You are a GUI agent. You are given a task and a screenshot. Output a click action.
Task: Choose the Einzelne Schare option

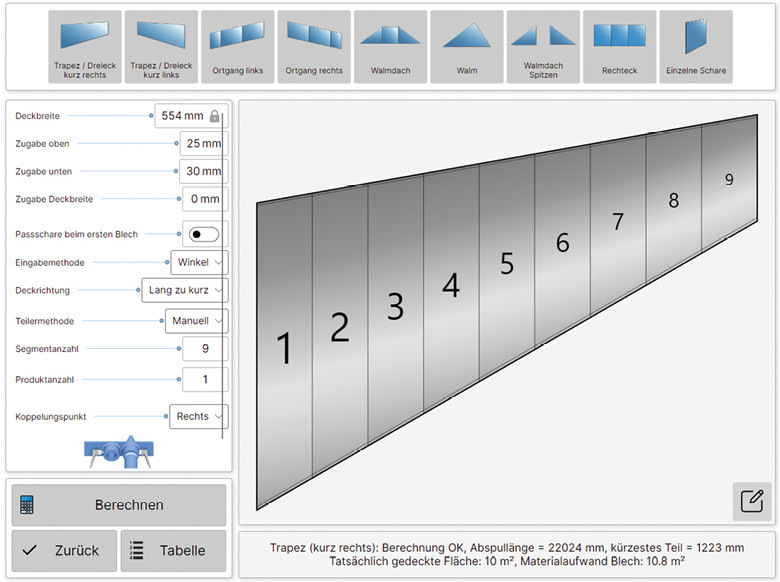click(696, 47)
